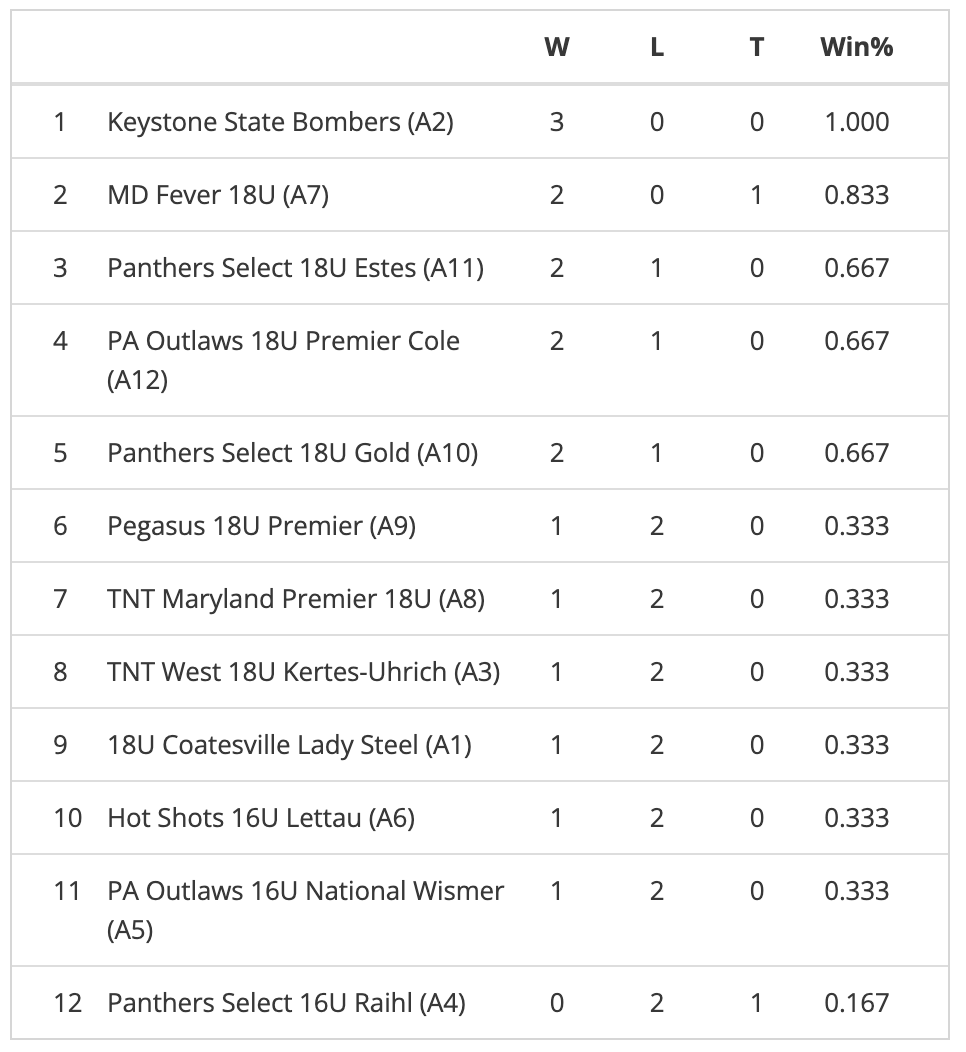966x1052 pixels.
Task: Click the rank number 12 cell
Action: click(x=67, y=1002)
